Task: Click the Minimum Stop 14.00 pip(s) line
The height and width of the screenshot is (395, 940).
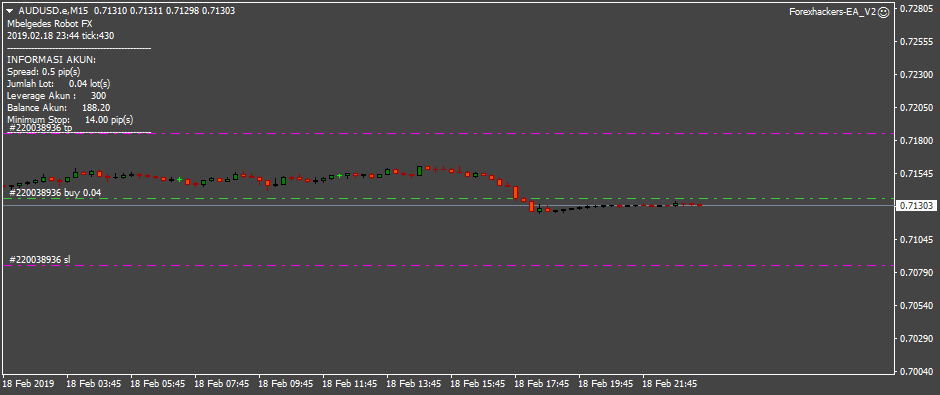Action: coord(70,120)
